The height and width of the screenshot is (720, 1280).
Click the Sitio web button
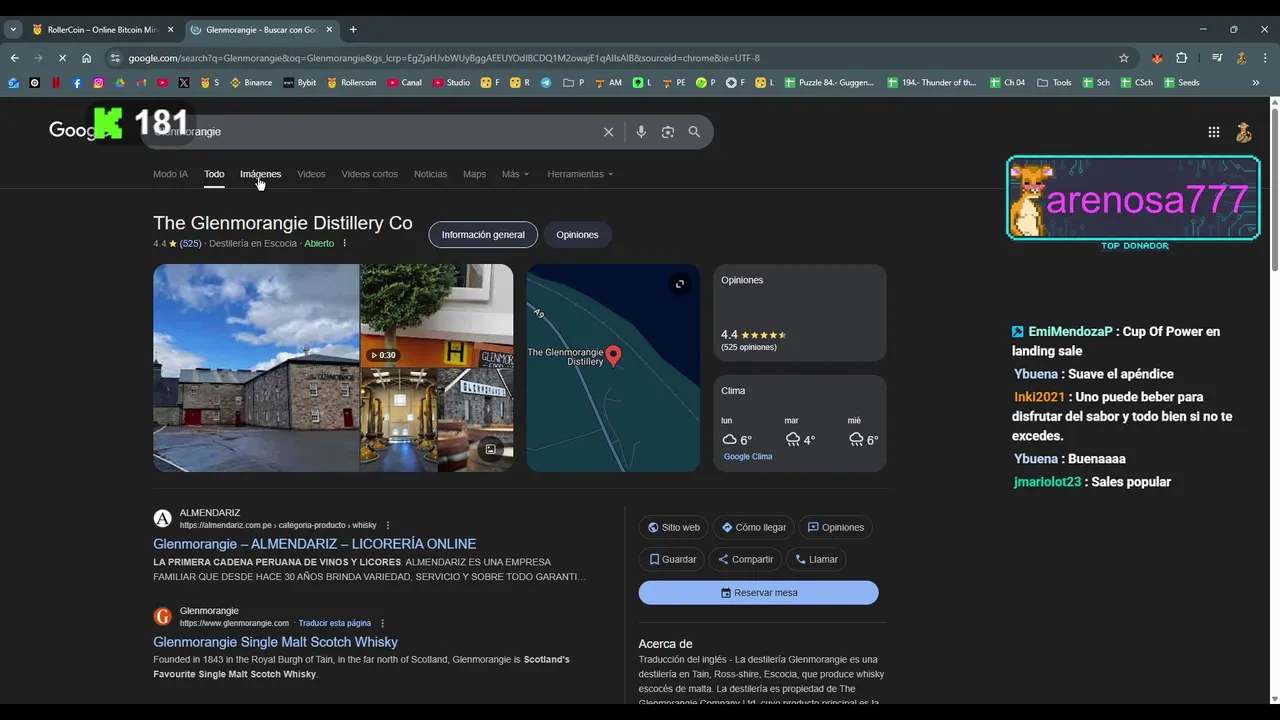click(x=673, y=527)
